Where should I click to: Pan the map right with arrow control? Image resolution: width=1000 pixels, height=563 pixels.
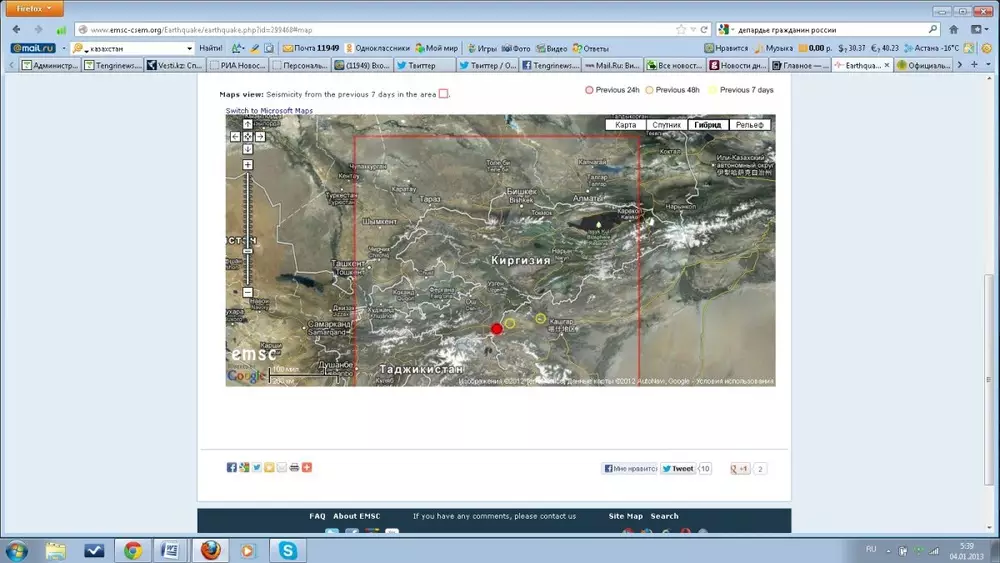[x=260, y=137]
